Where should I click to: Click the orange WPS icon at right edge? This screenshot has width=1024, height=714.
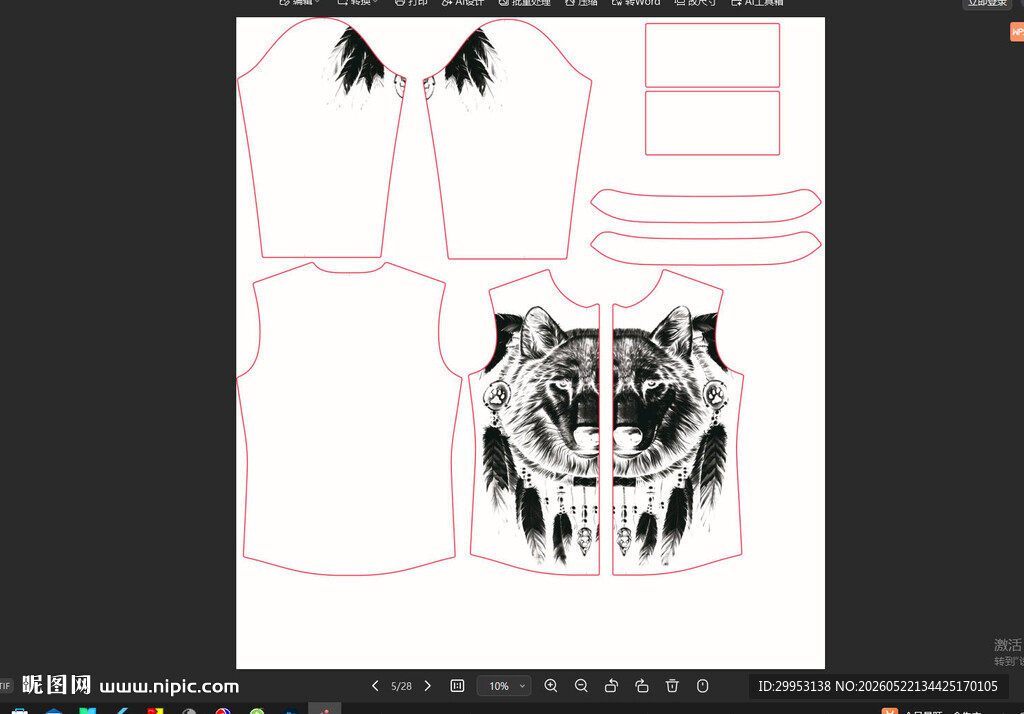pos(1017,31)
